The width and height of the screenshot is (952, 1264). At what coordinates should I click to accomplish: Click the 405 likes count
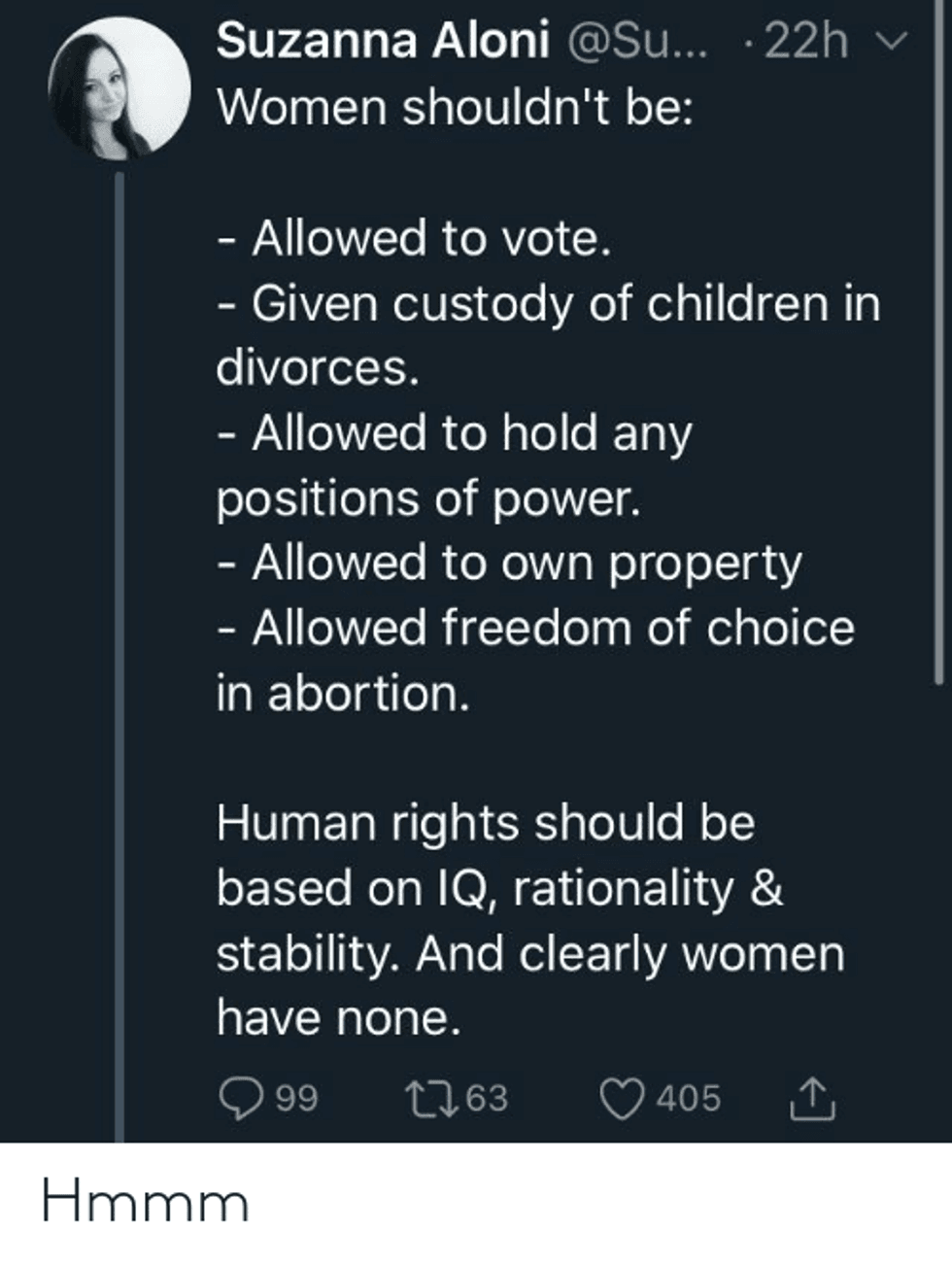click(689, 1099)
